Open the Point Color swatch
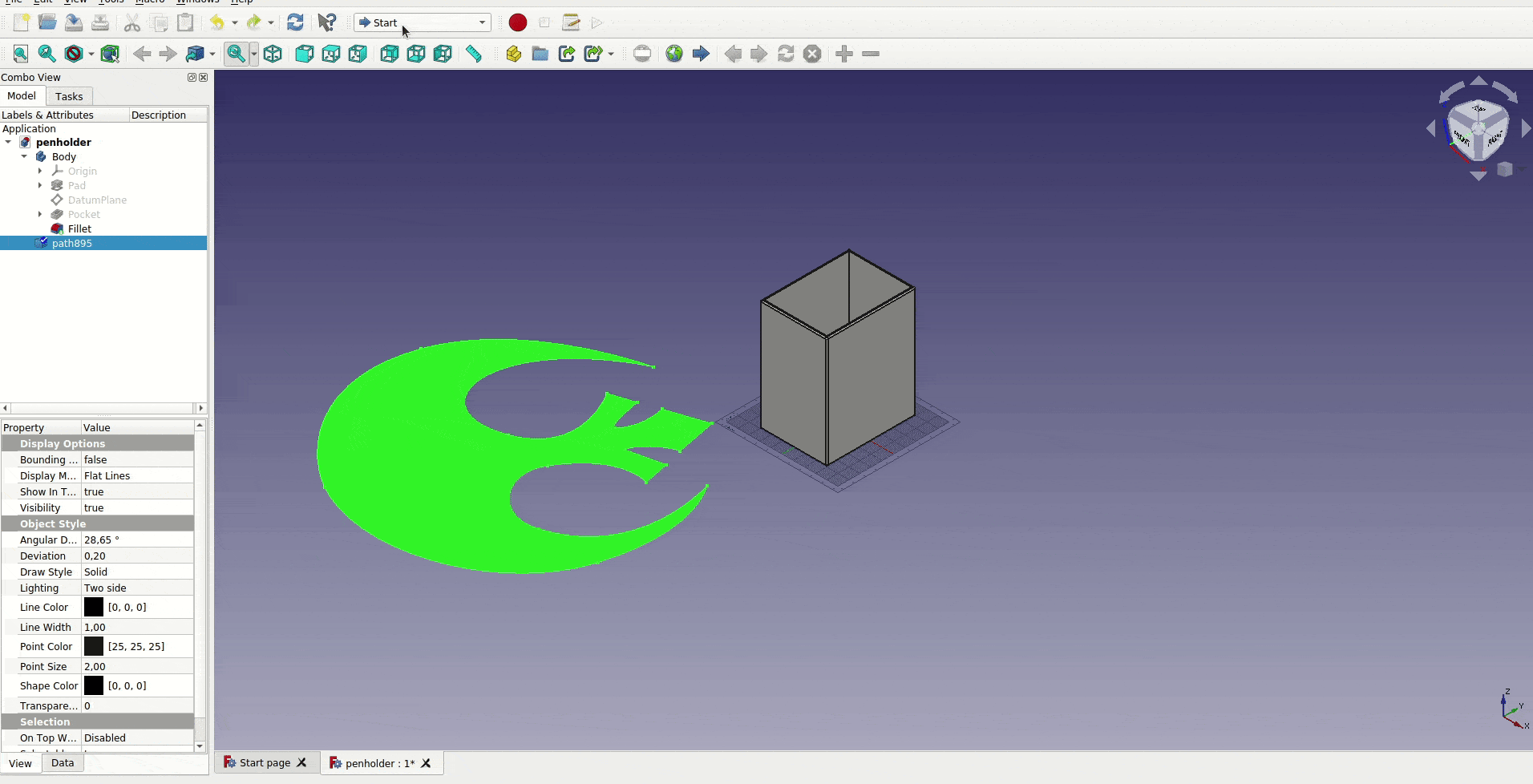 (94, 646)
